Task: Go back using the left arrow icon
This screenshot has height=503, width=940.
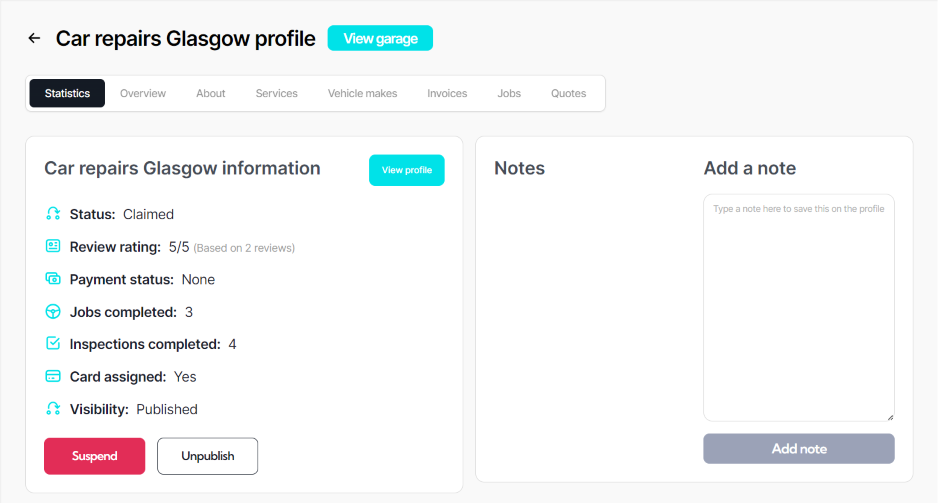Action: point(34,38)
